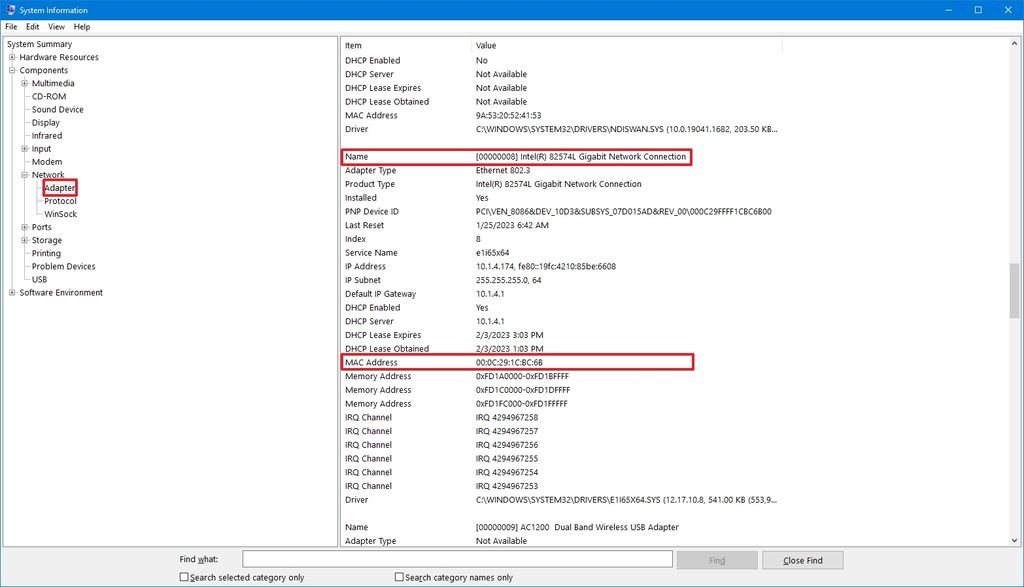Select the WinSock tree item
This screenshot has width=1024, height=587.
(60, 213)
